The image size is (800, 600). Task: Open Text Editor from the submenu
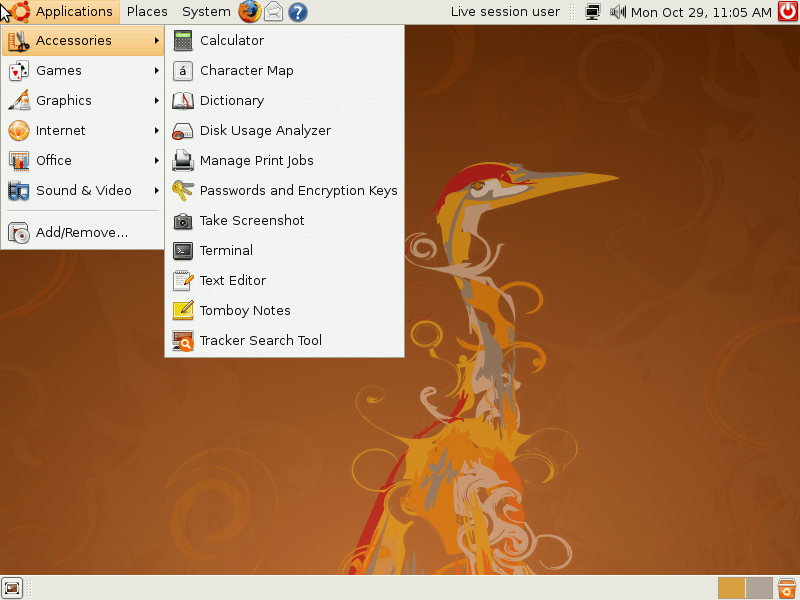pos(285,281)
